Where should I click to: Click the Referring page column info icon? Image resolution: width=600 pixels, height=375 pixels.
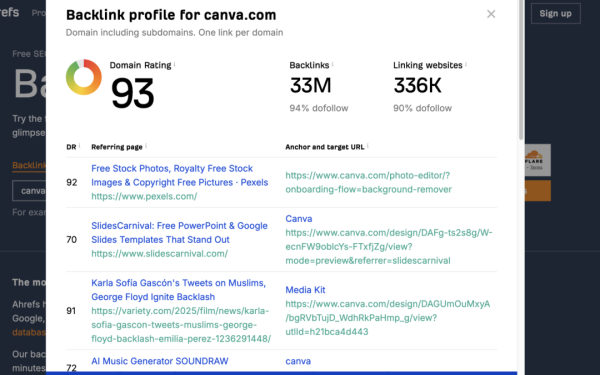146,145
